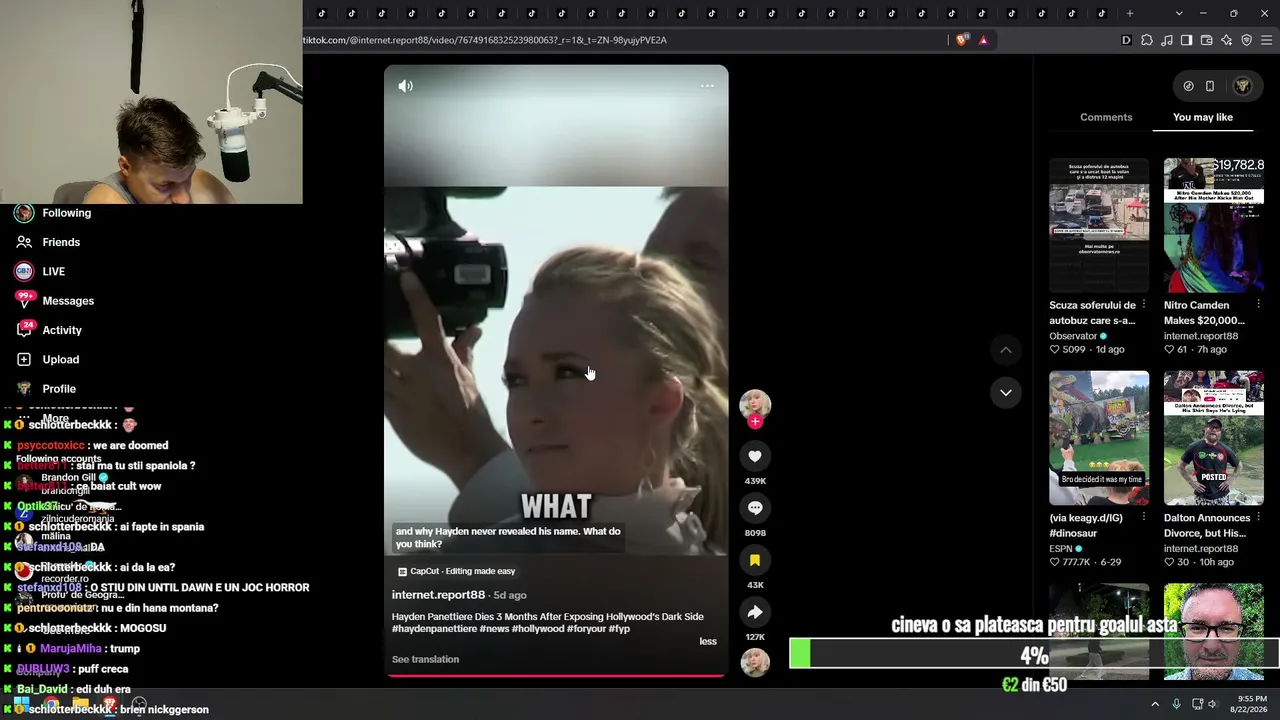Screen dimensions: 1280x720
Task: Open the dinosaur video thumbnail from ESPN
Action: click(x=1099, y=438)
